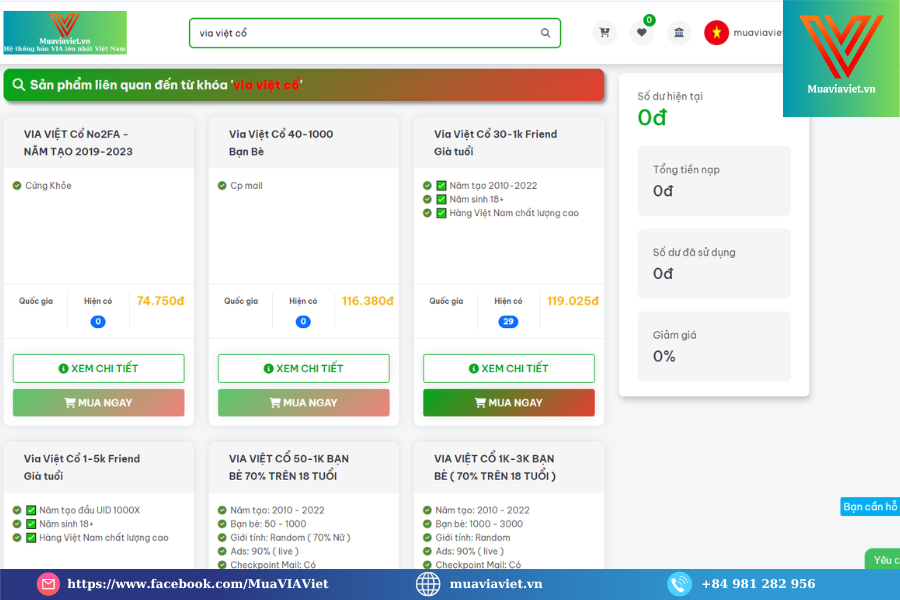Click 'Bạn bè: 1000 - 3000' line
The image size is (900, 600).
(479, 524)
